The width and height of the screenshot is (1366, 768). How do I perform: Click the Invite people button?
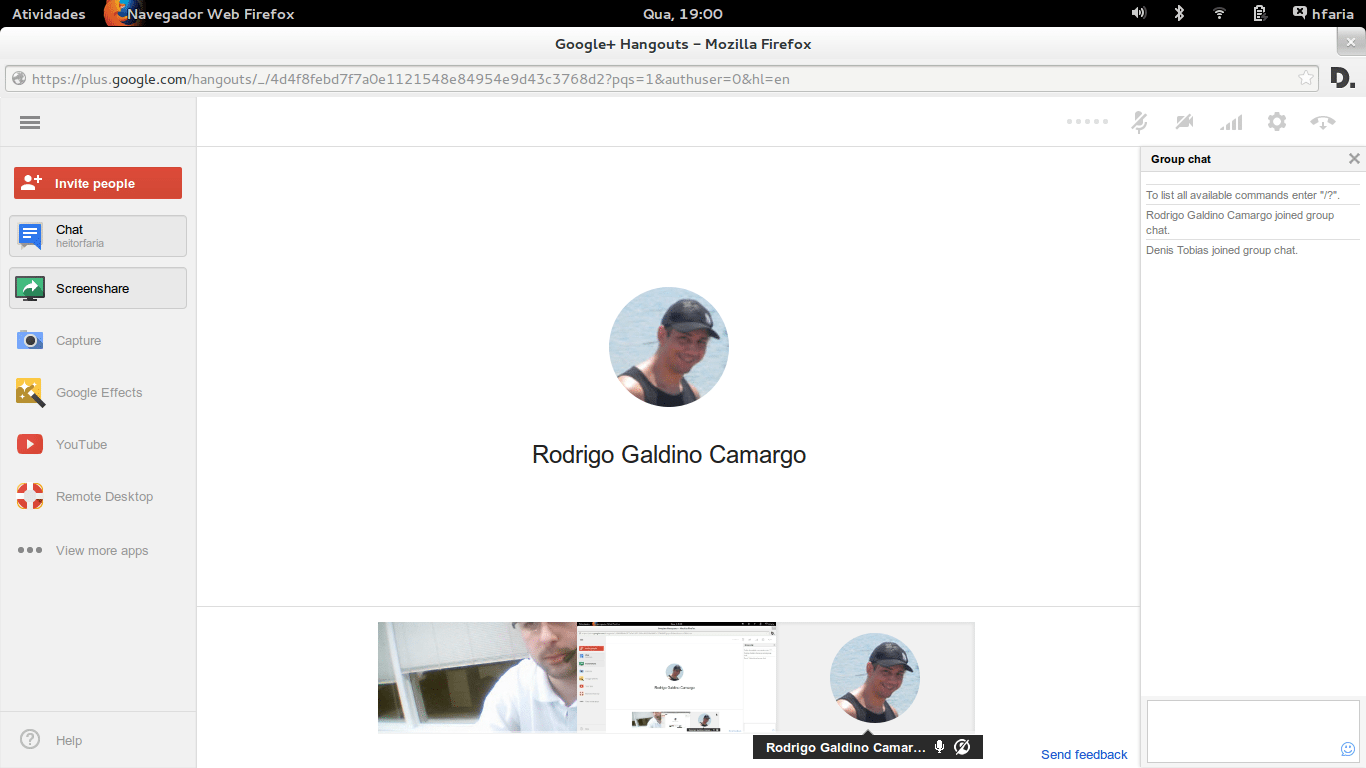point(98,183)
